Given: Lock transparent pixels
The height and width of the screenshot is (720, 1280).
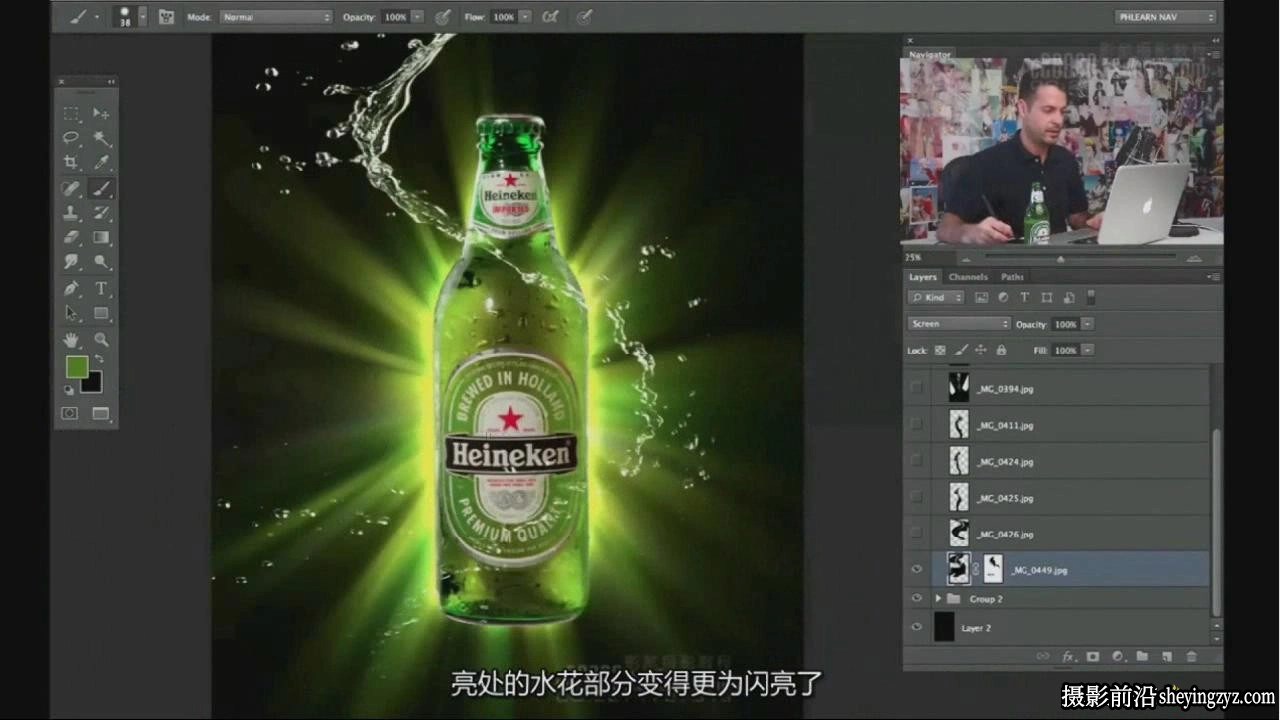Looking at the screenshot, I should tap(940, 350).
